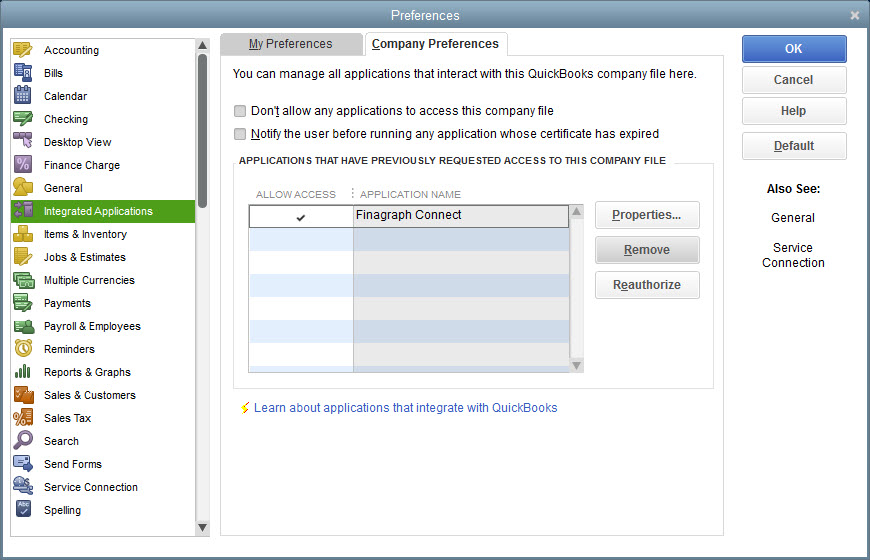The image size is (870, 560).
Task: Click the Reminders clock icon
Action: tap(23, 349)
